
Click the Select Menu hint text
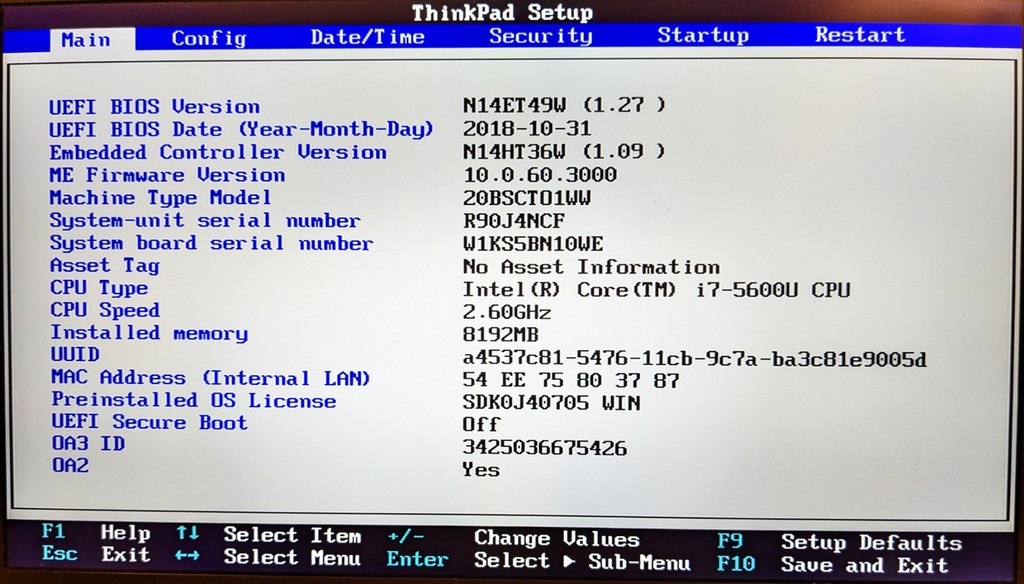click(x=292, y=557)
